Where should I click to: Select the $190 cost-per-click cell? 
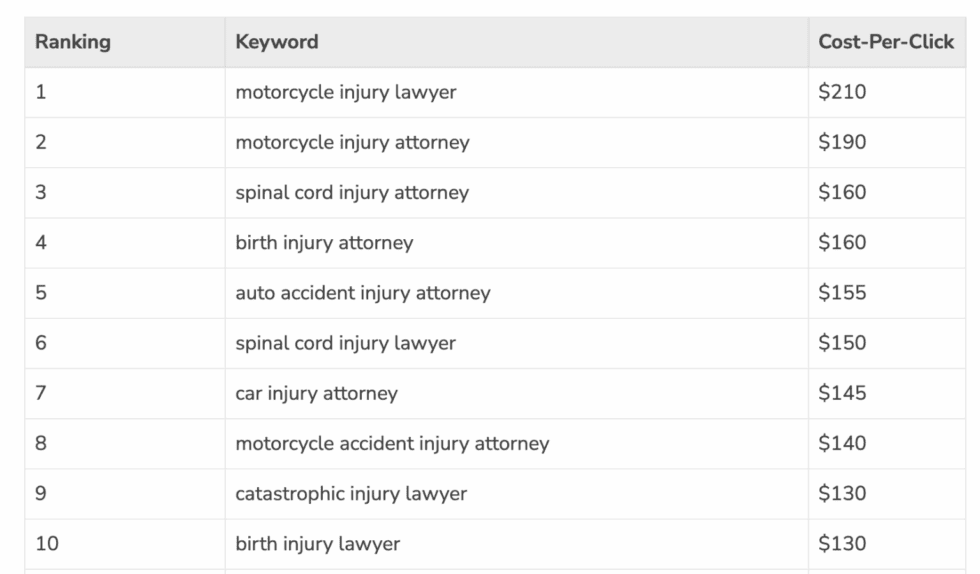(x=842, y=143)
